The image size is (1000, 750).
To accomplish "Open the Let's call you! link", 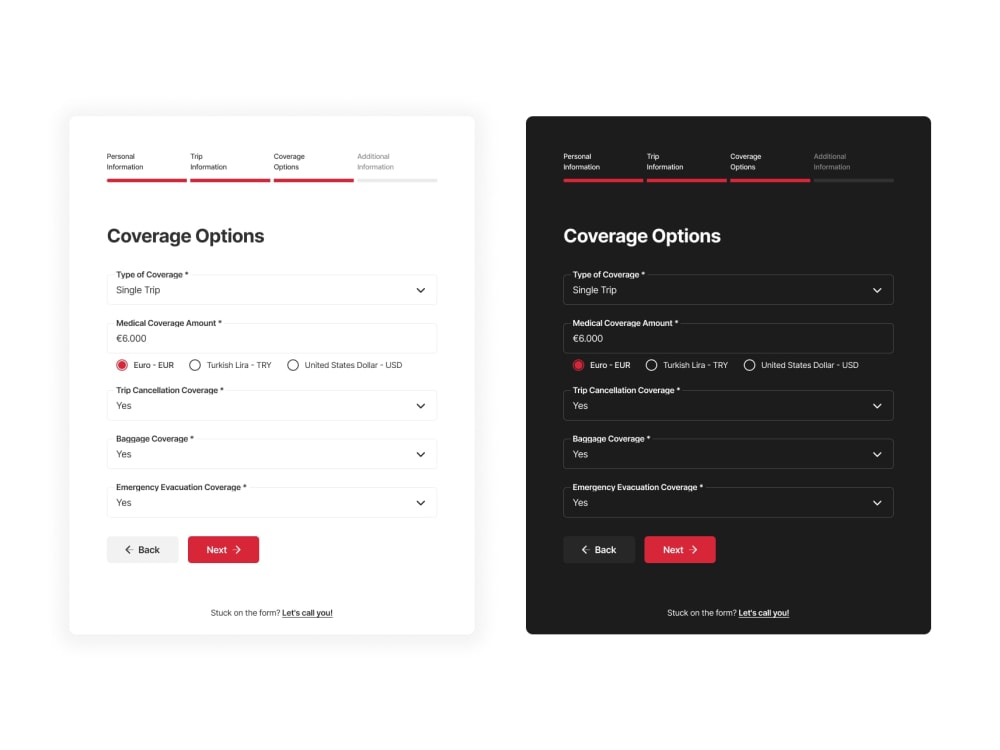I will pos(307,612).
